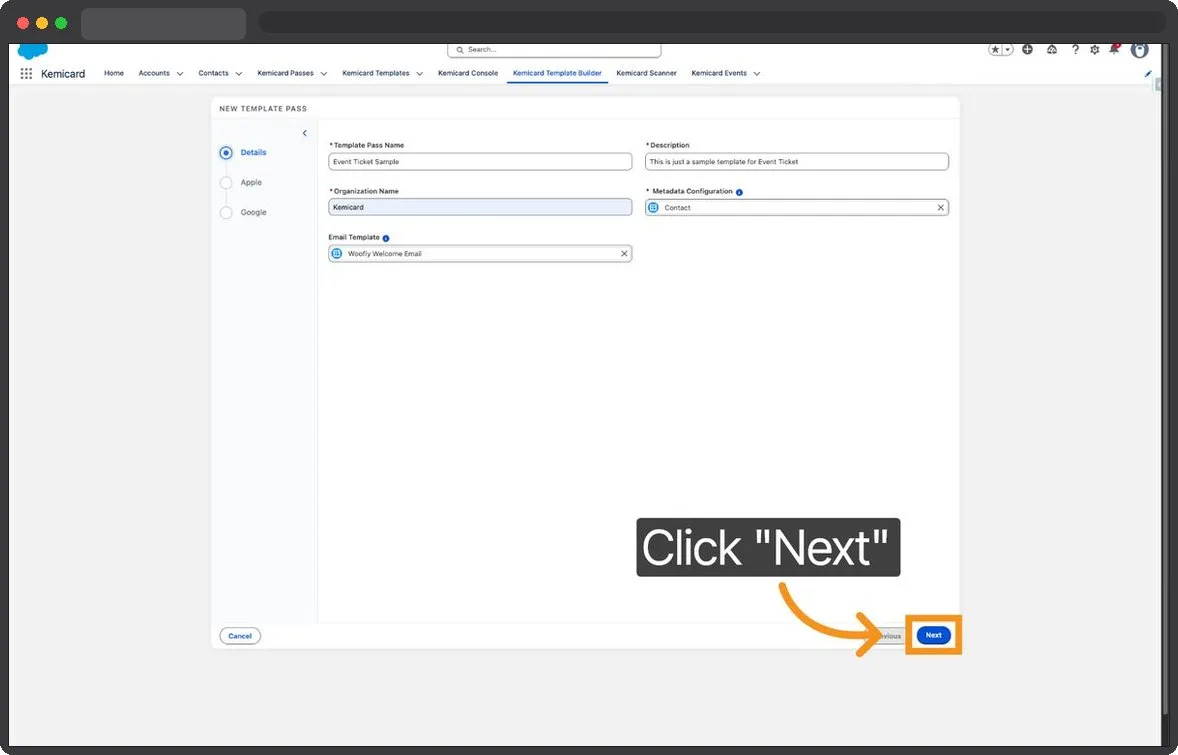Click the favorites star icon
Screen dimensions: 1178x755
(x=995, y=50)
